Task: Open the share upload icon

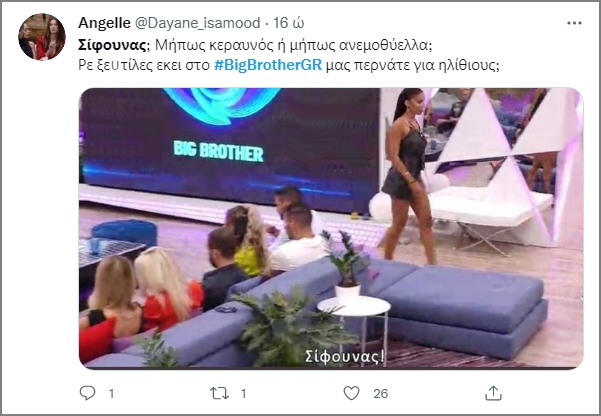Action: [x=493, y=393]
